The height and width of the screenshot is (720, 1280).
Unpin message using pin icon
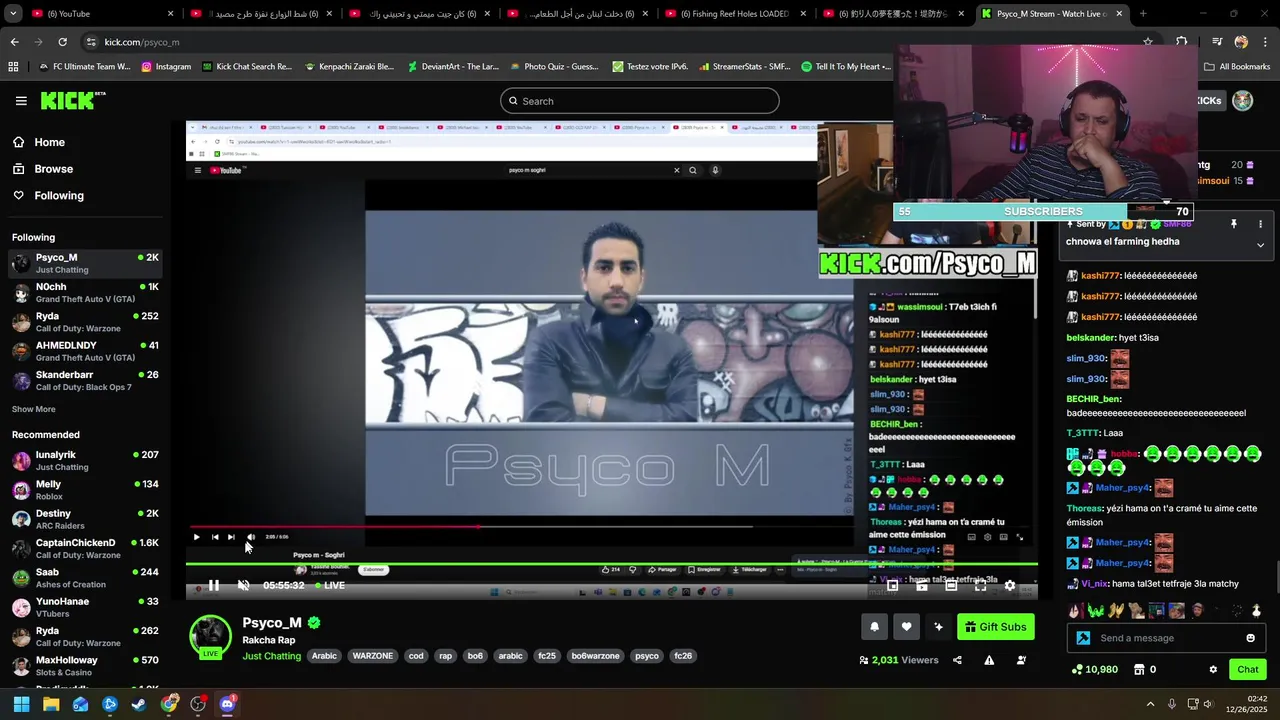click(1234, 224)
